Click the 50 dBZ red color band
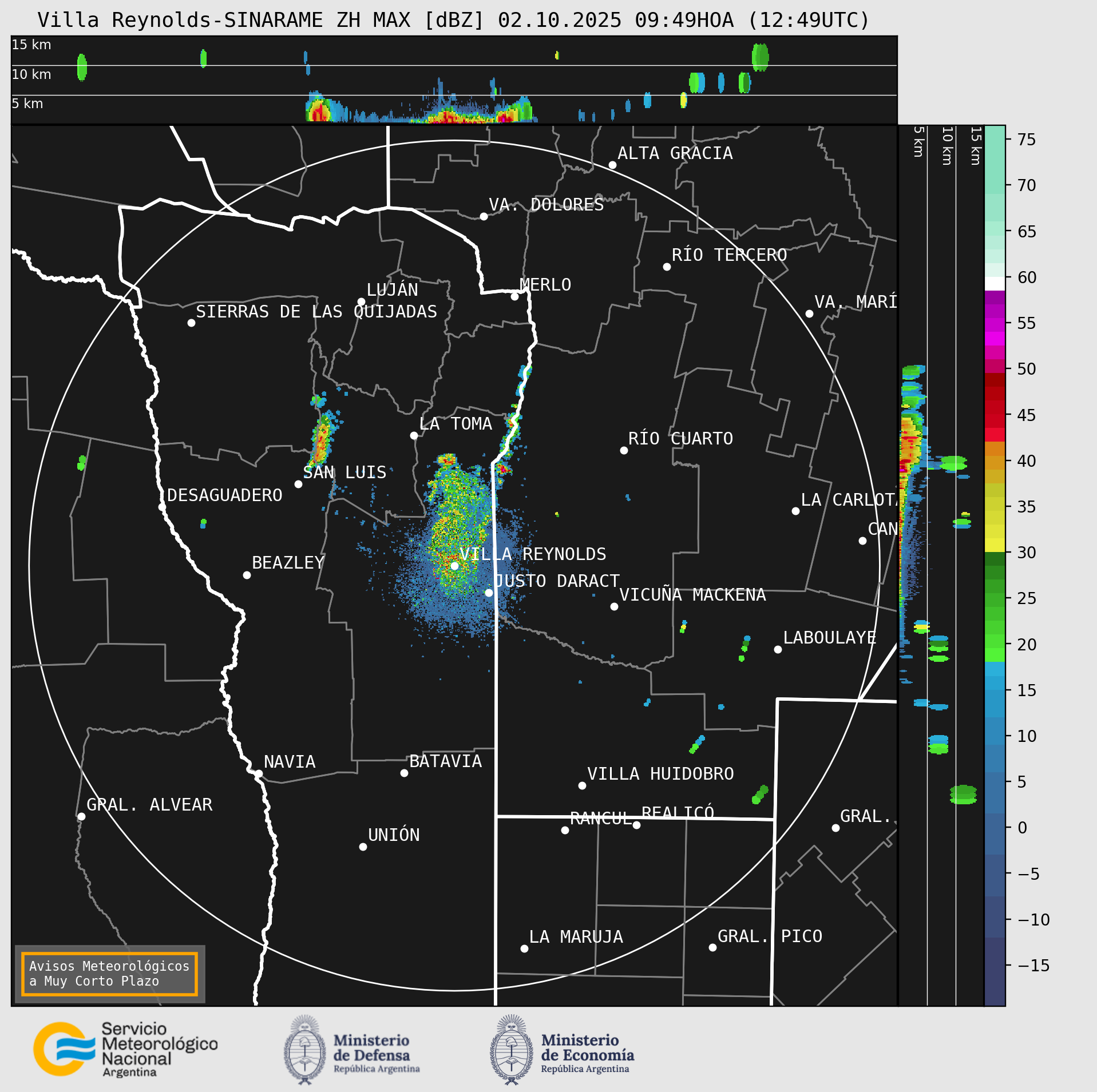This screenshot has height=1092, width=1097. click(995, 366)
